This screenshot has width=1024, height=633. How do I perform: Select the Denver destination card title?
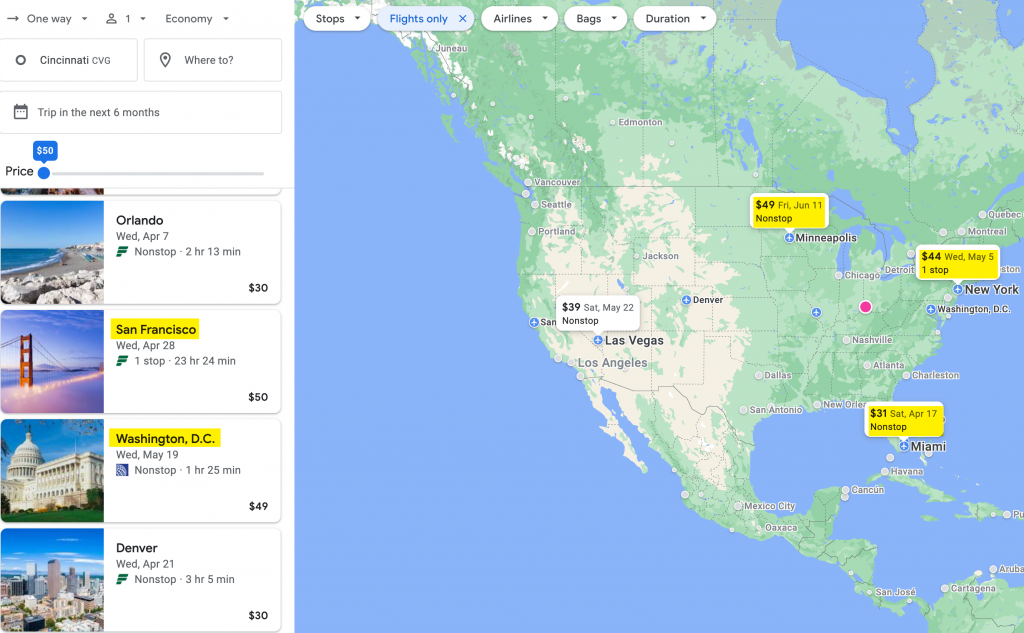point(136,548)
